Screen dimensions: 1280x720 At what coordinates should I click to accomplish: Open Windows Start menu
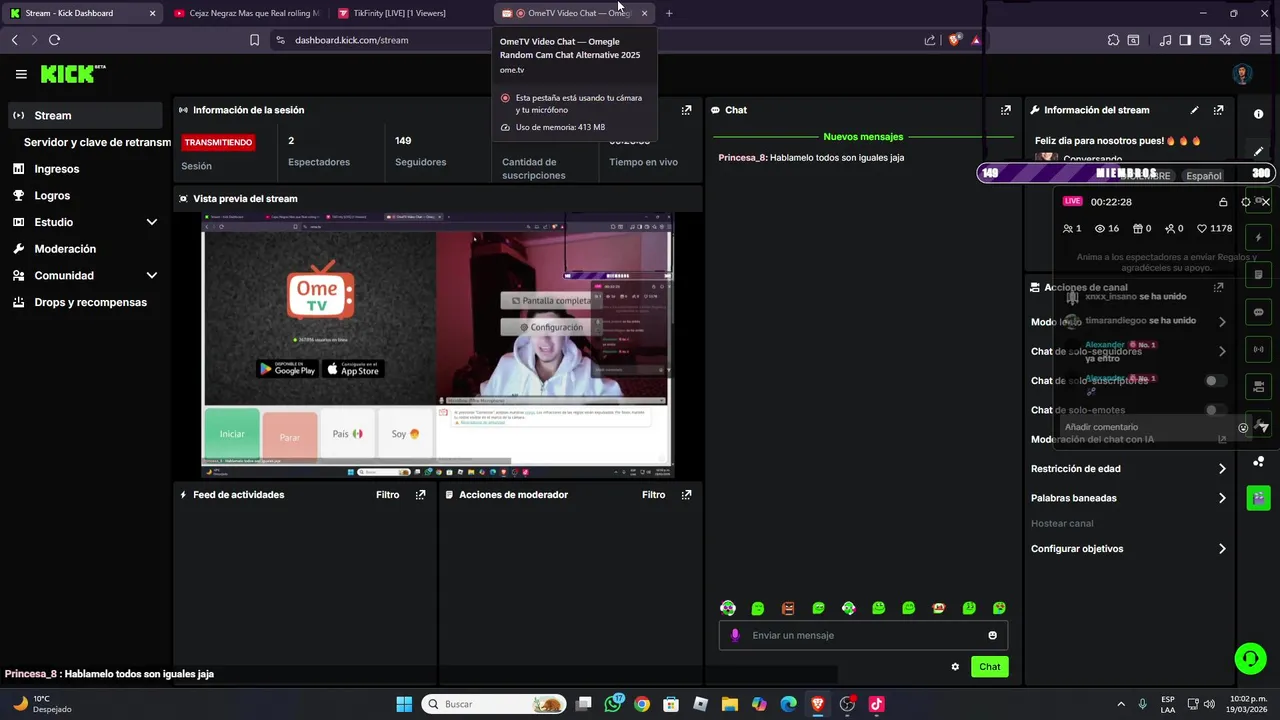pyautogui.click(x=404, y=704)
